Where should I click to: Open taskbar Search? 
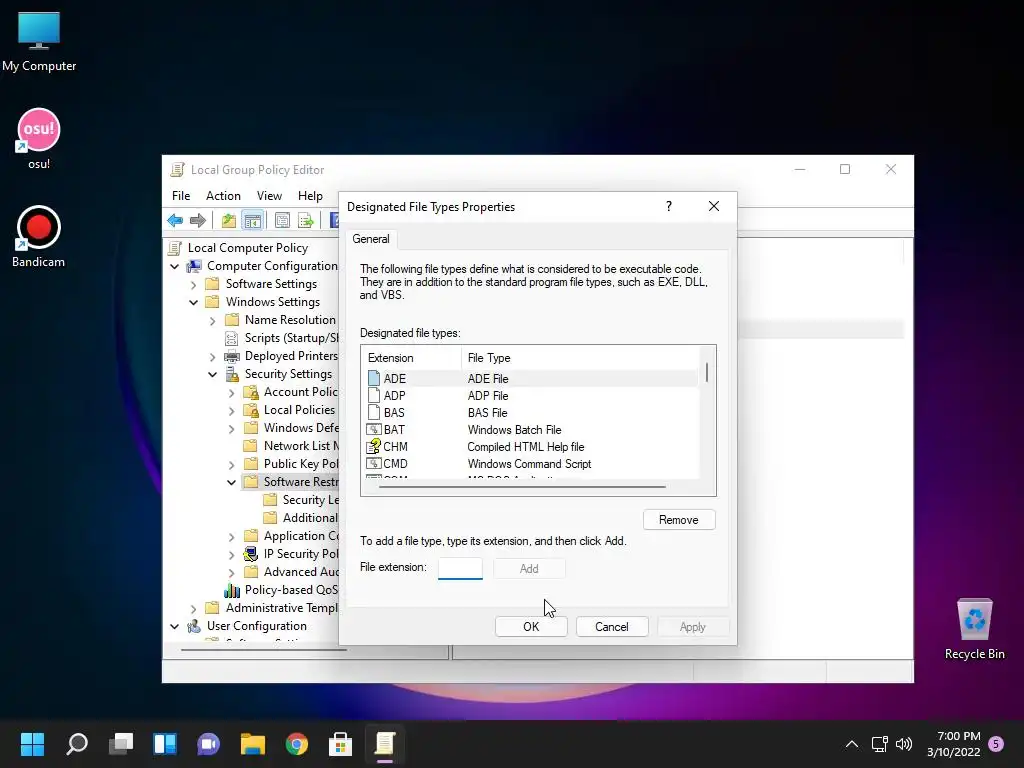[77, 744]
